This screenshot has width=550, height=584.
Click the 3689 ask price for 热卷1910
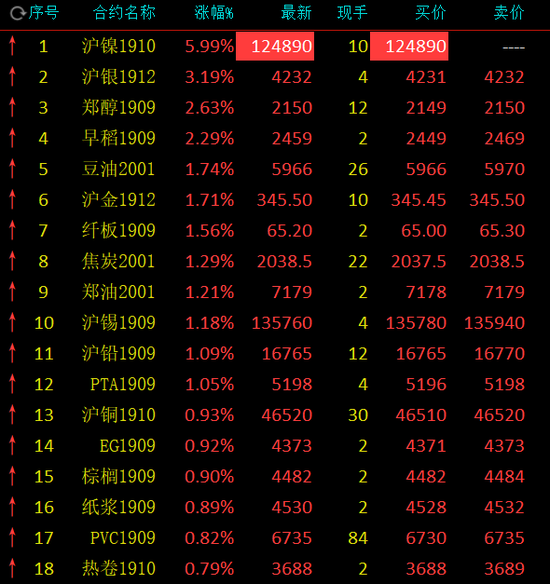[x=504, y=569]
